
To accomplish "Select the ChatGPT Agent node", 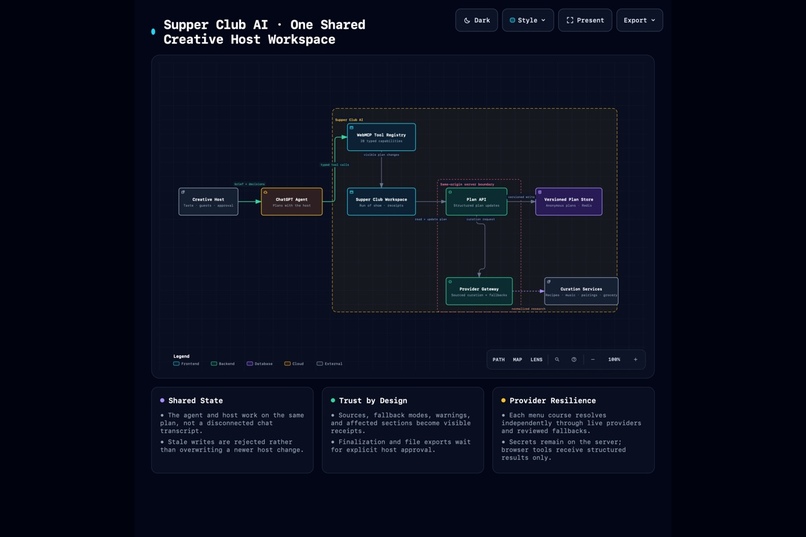I will pos(291,201).
